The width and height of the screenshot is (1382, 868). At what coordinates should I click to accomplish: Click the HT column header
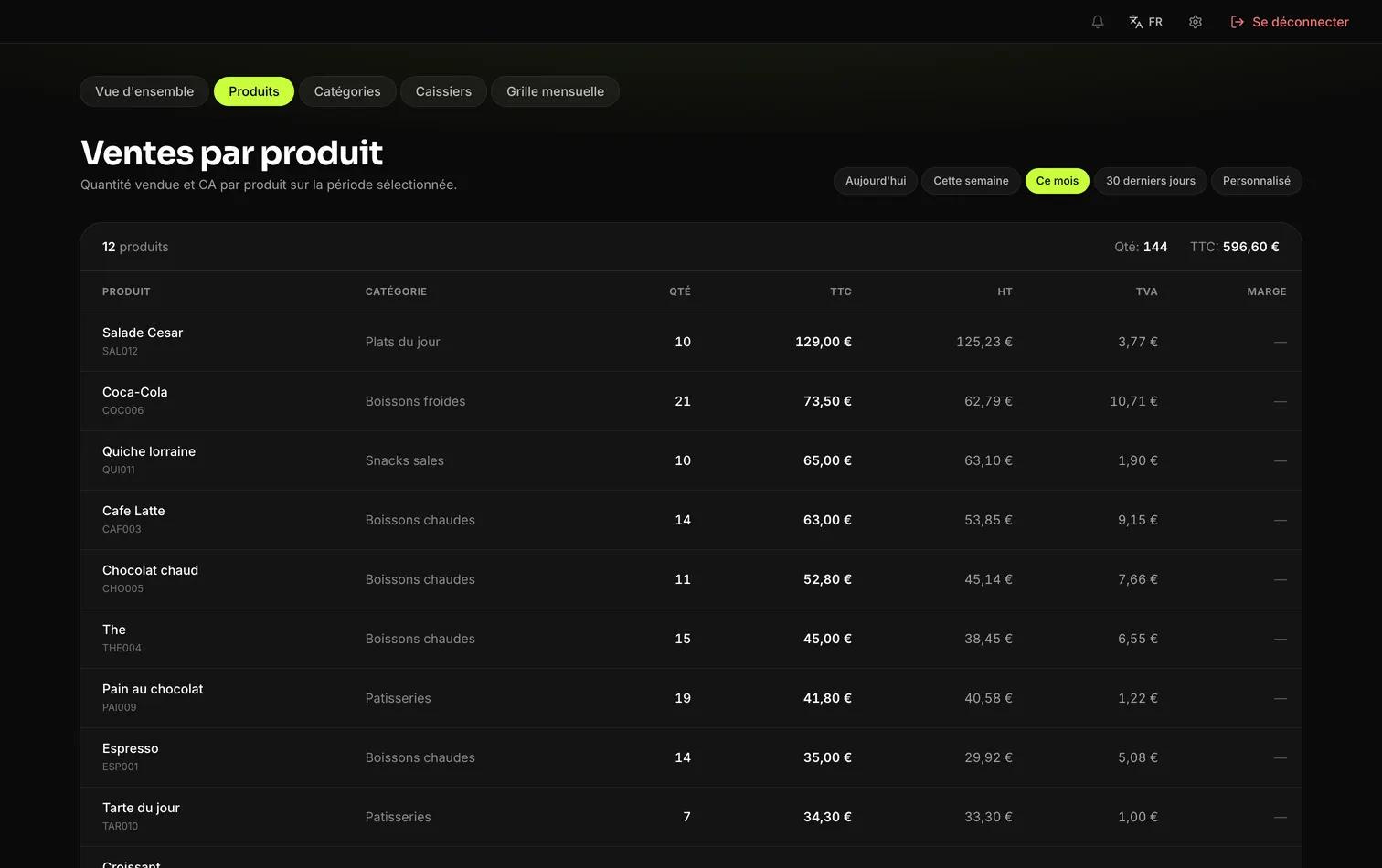click(1005, 291)
